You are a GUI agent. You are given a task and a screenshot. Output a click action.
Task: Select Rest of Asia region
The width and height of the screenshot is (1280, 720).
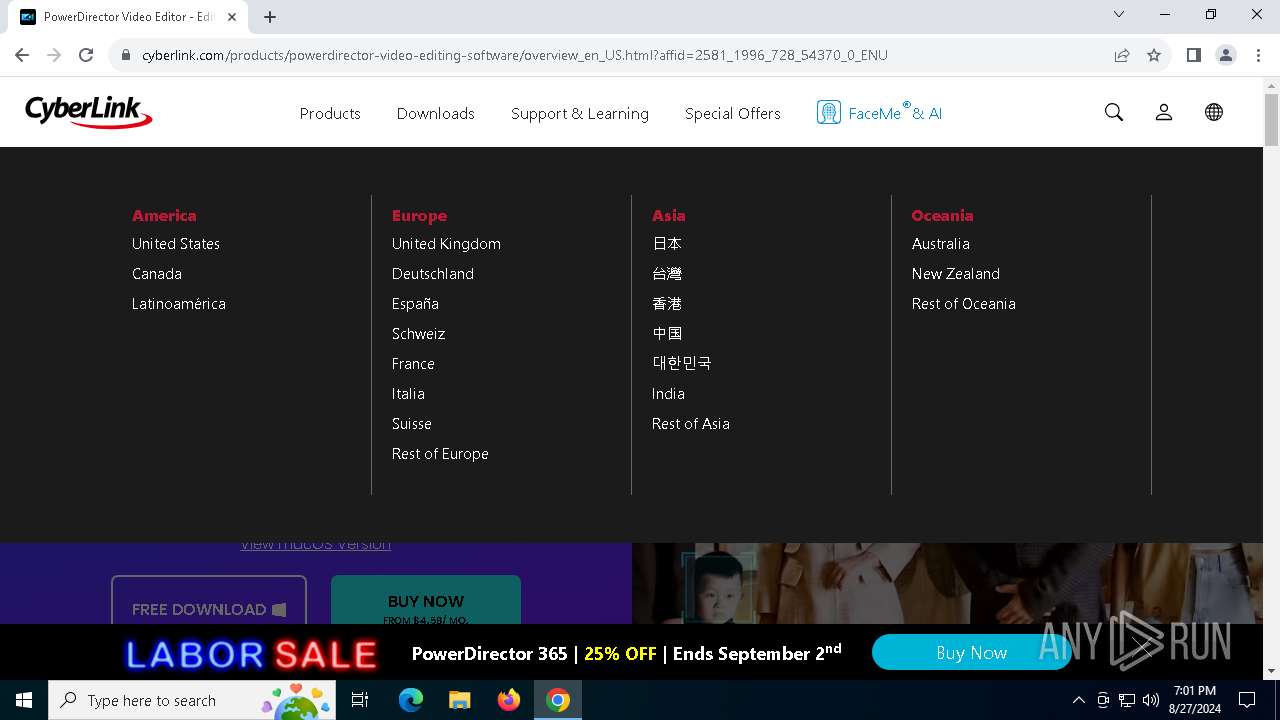click(691, 424)
